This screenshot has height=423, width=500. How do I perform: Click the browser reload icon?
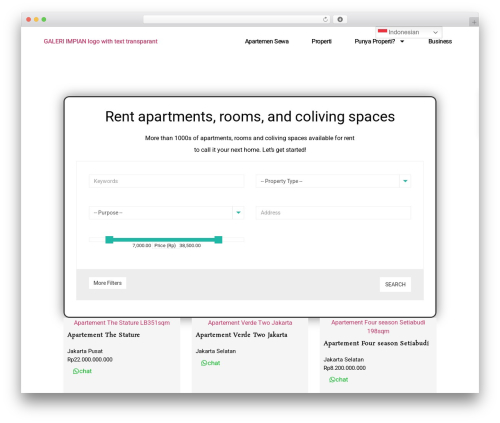325,19
